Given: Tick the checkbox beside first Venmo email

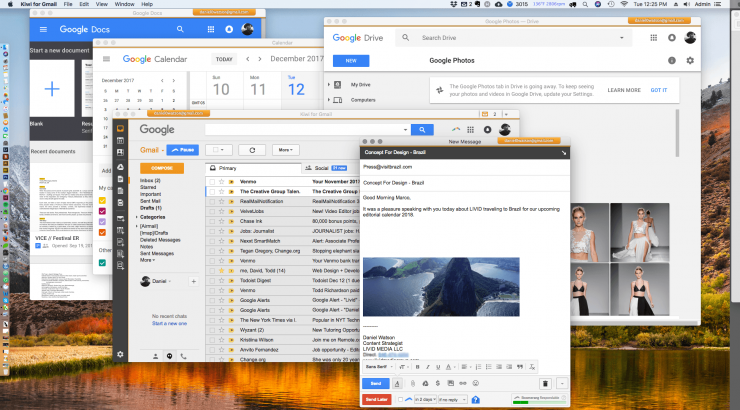Looking at the screenshot, I should pyautogui.click(x=211, y=181).
